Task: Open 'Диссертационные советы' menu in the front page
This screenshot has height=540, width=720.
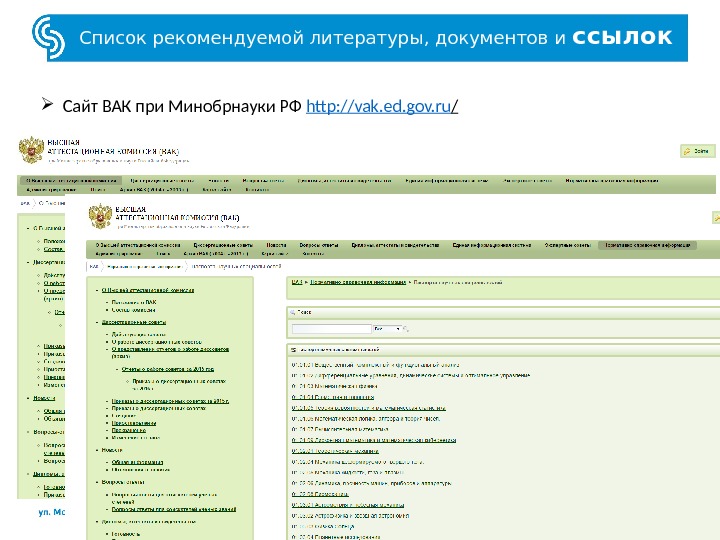Action: (x=223, y=245)
